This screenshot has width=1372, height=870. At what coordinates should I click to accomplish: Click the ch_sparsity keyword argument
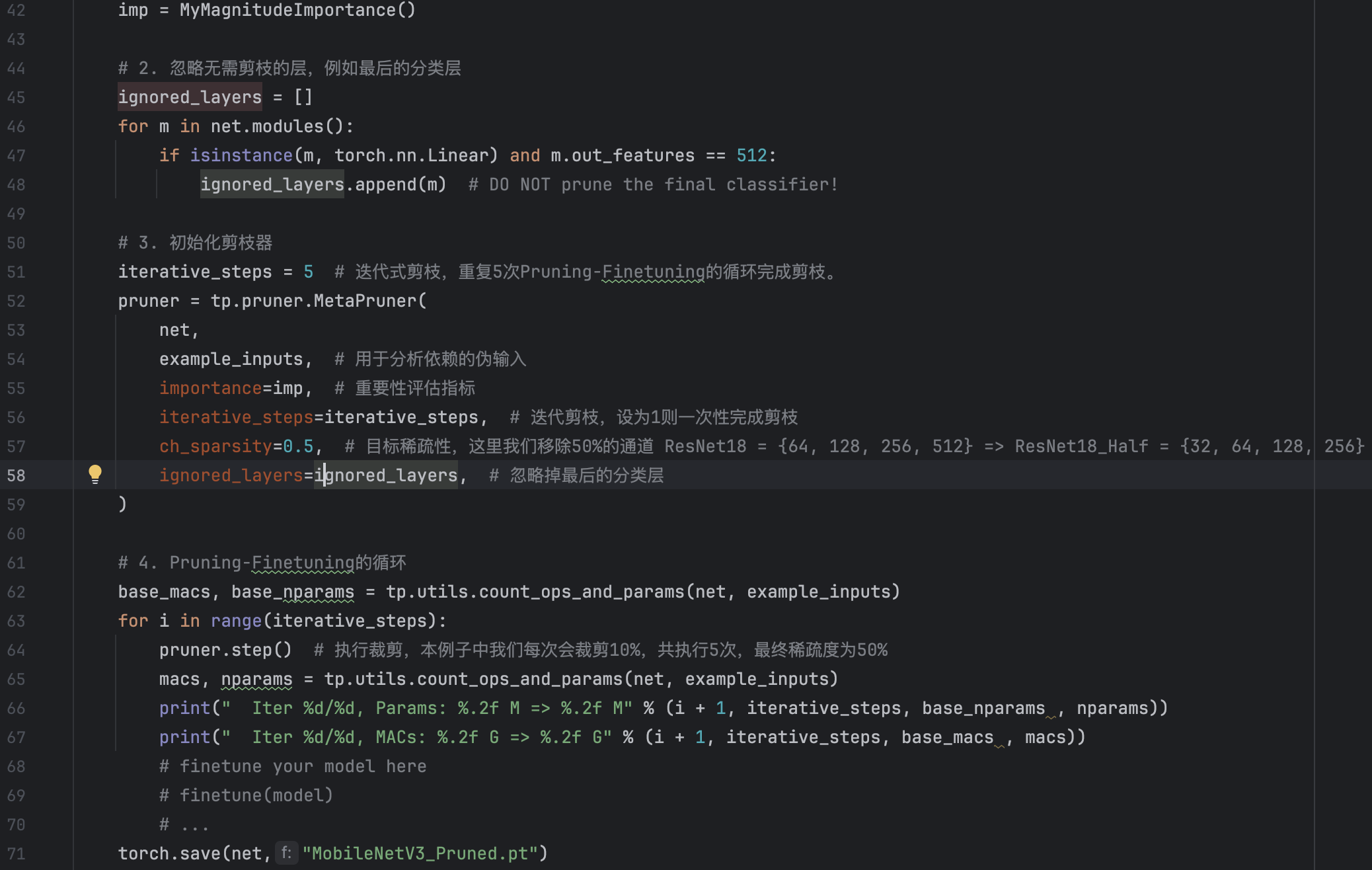[x=215, y=446]
